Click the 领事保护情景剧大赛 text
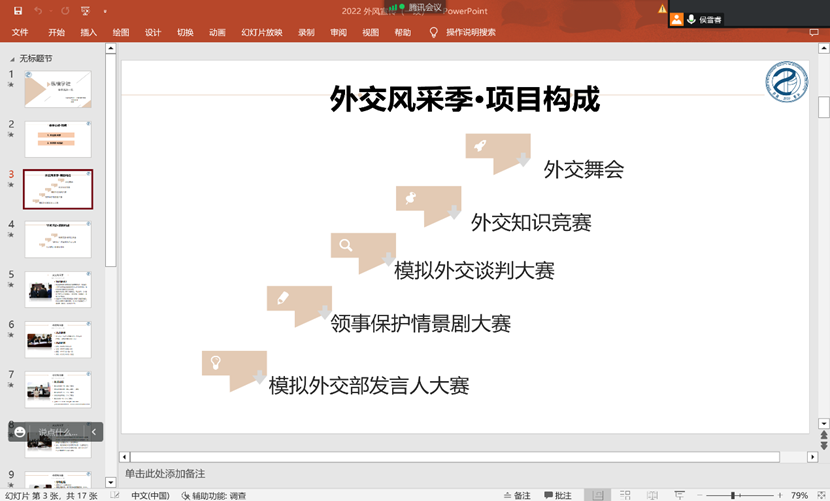The image size is (830, 501). 420,323
